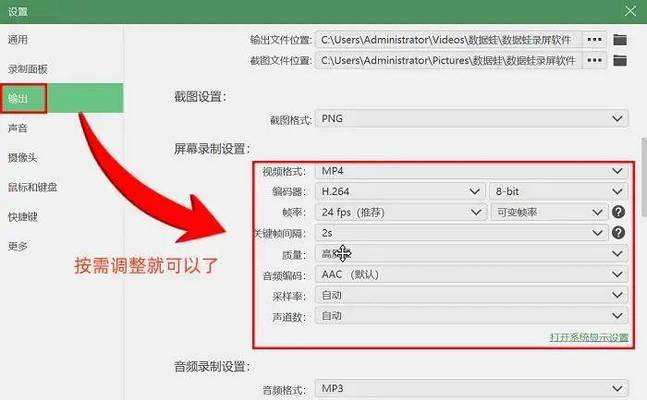Image resolution: width=647 pixels, height=400 pixels.
Task: Browse output file location with ellipsis button
Action: 594,40
